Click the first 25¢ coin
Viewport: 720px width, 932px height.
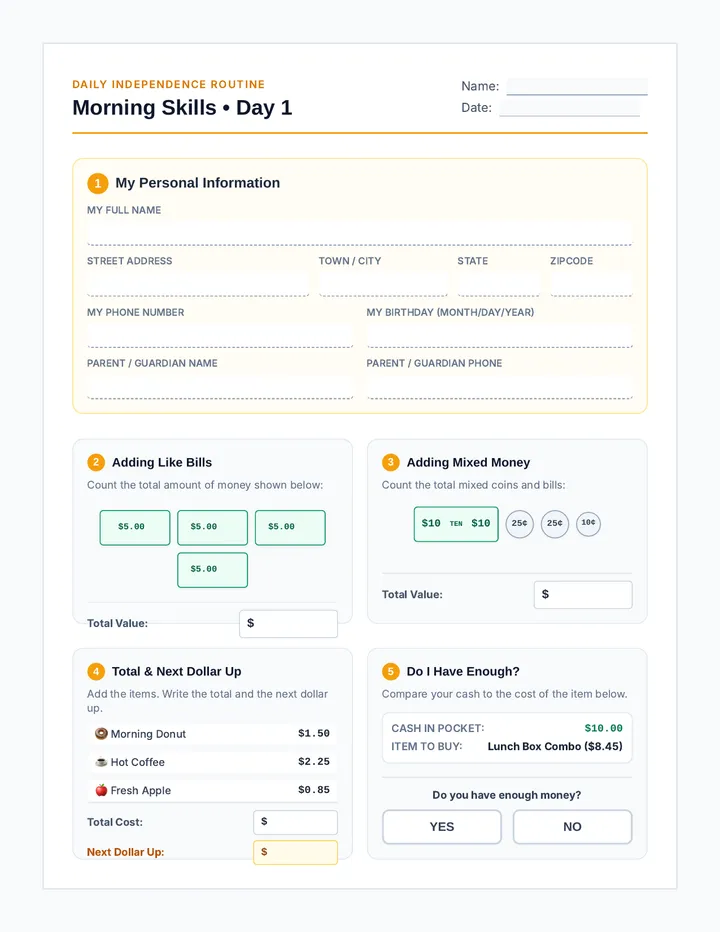[519, 524]
